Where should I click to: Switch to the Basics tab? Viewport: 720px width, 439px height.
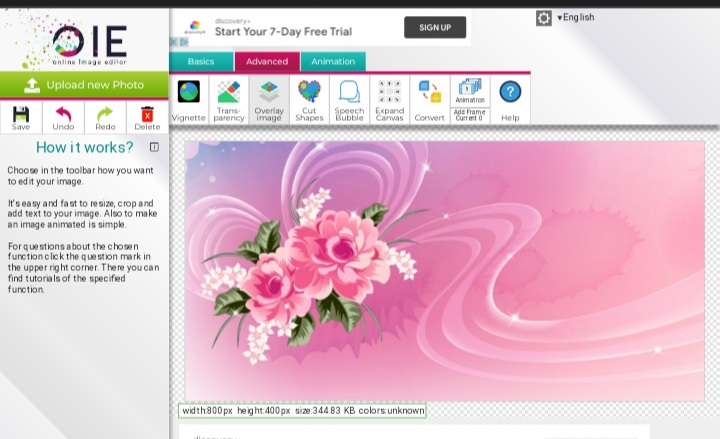(201, 62)
